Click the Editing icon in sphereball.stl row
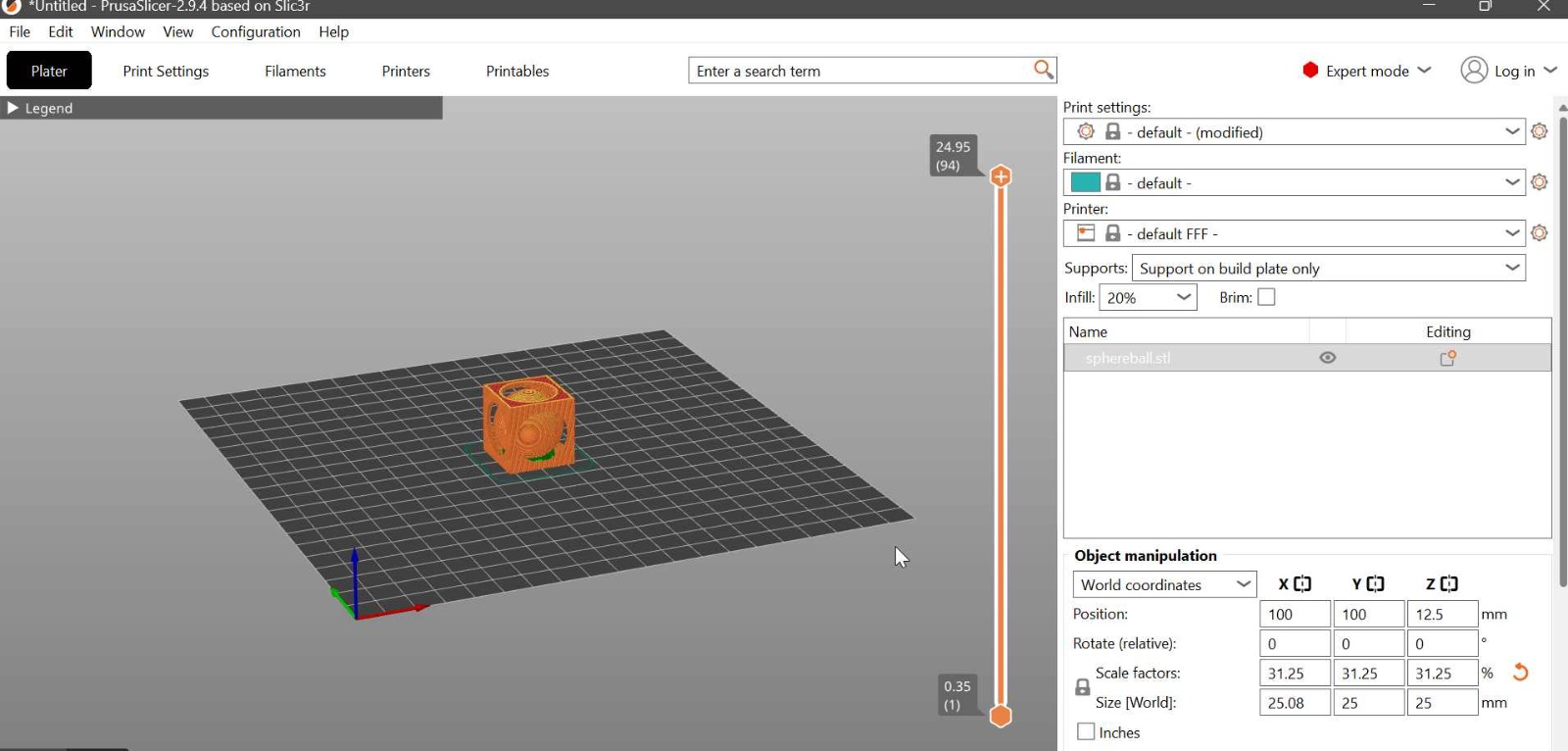Screen dimensions: 1568x751 coord(1448,358)
